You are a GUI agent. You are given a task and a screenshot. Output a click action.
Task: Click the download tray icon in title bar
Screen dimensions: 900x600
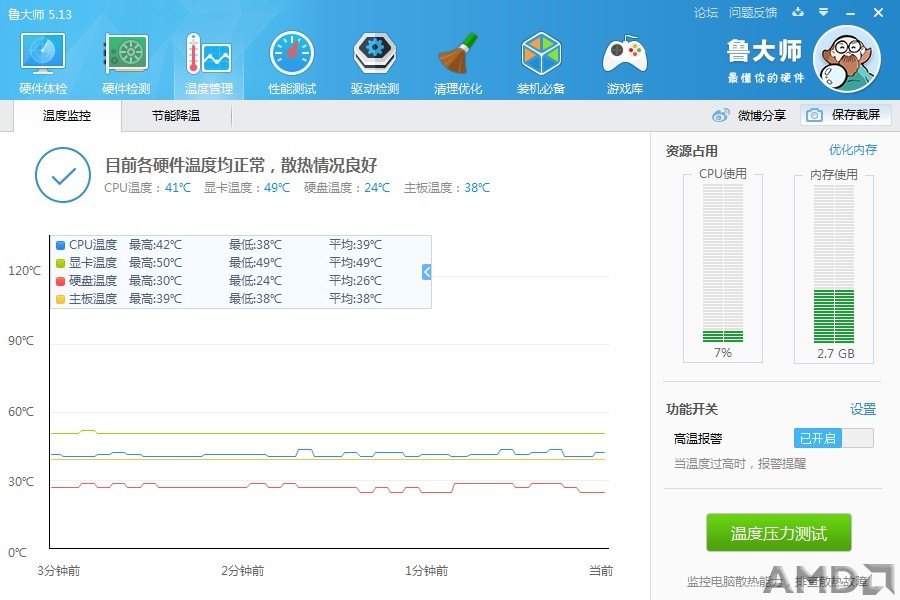798,12
